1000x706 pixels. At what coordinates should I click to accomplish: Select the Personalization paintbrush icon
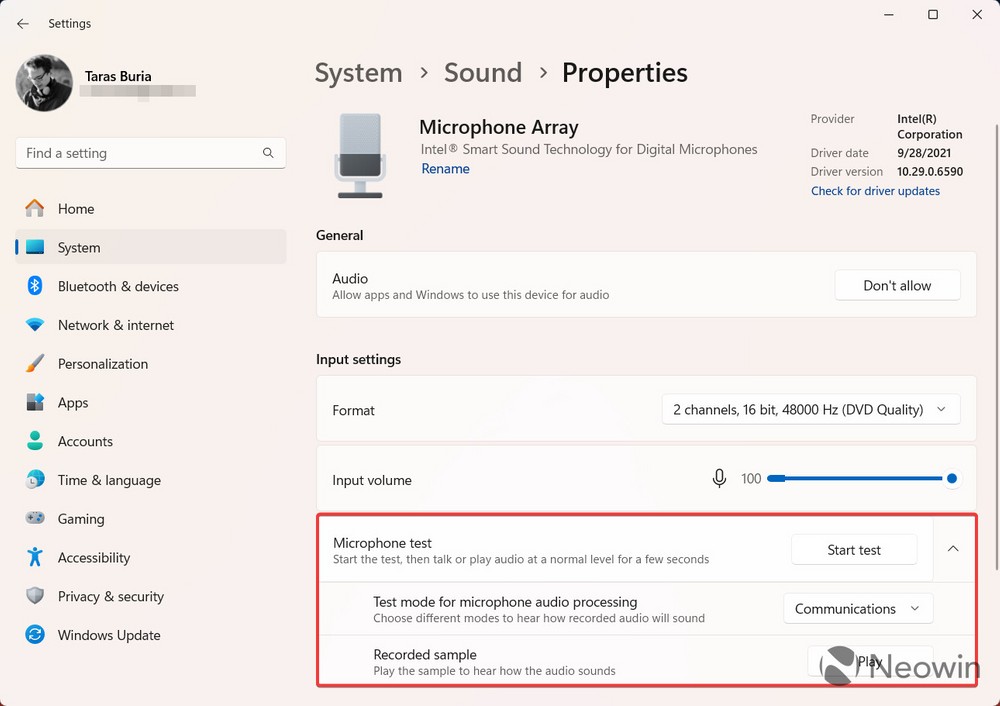(x=35, y=364)
